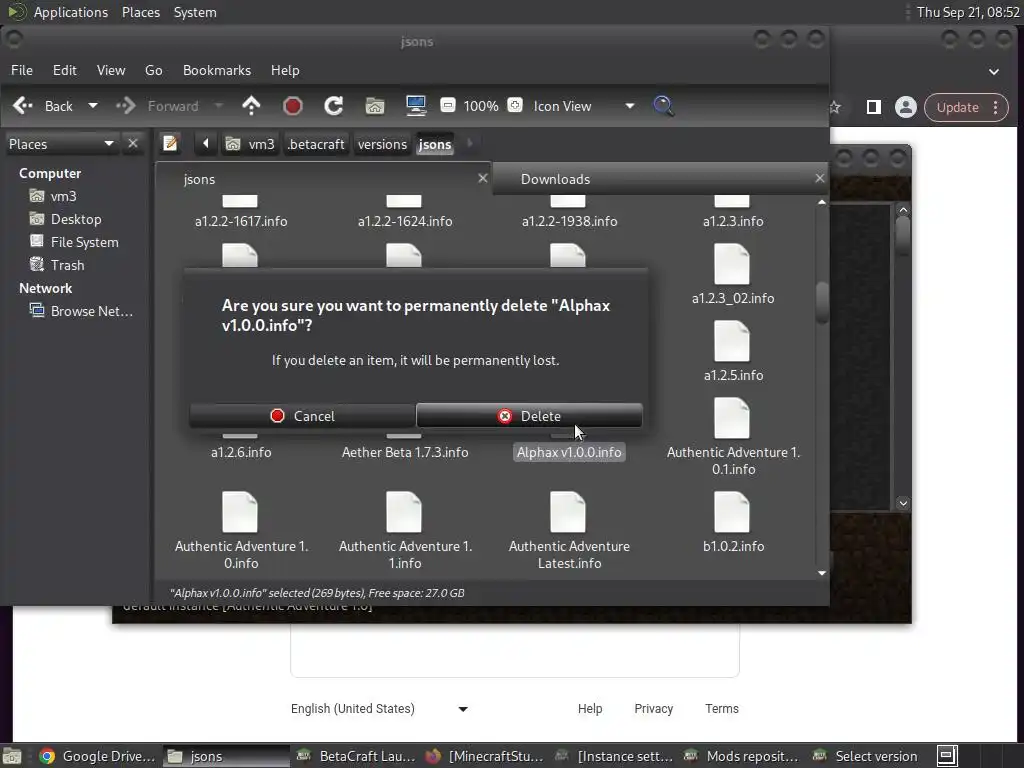Open the Forward history dropdown arrow

click(219, 106)
